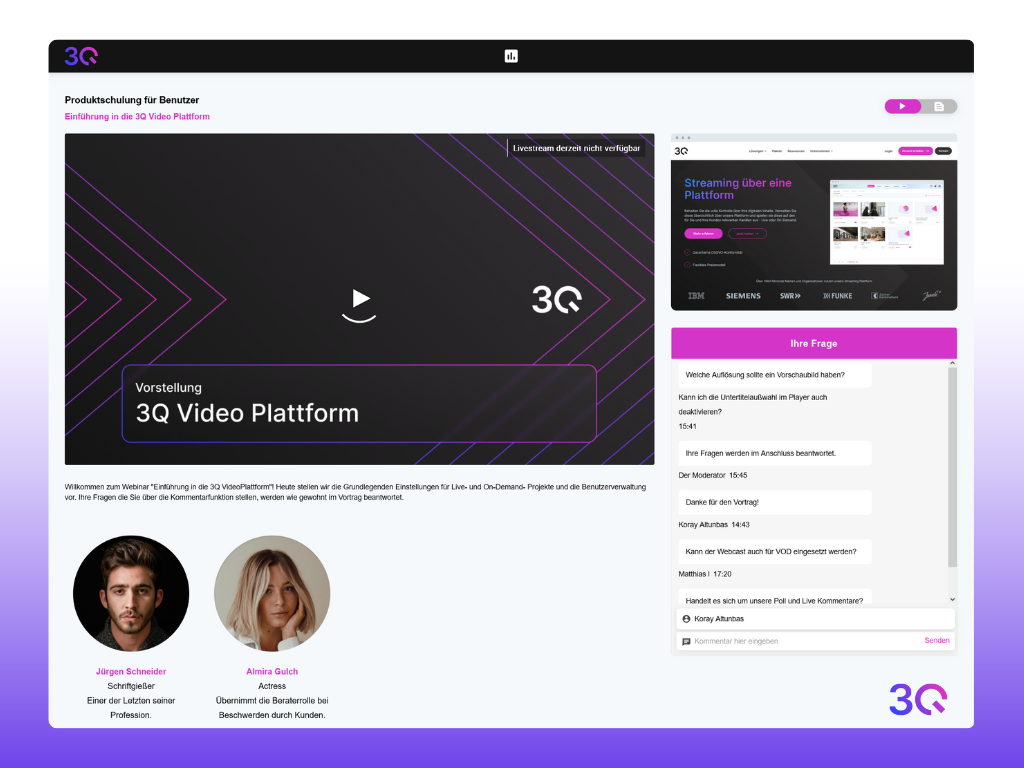Open Jürgen Schneider's profile photo
This screenshot has width=1024, height=768.
(x=131, y=594)
